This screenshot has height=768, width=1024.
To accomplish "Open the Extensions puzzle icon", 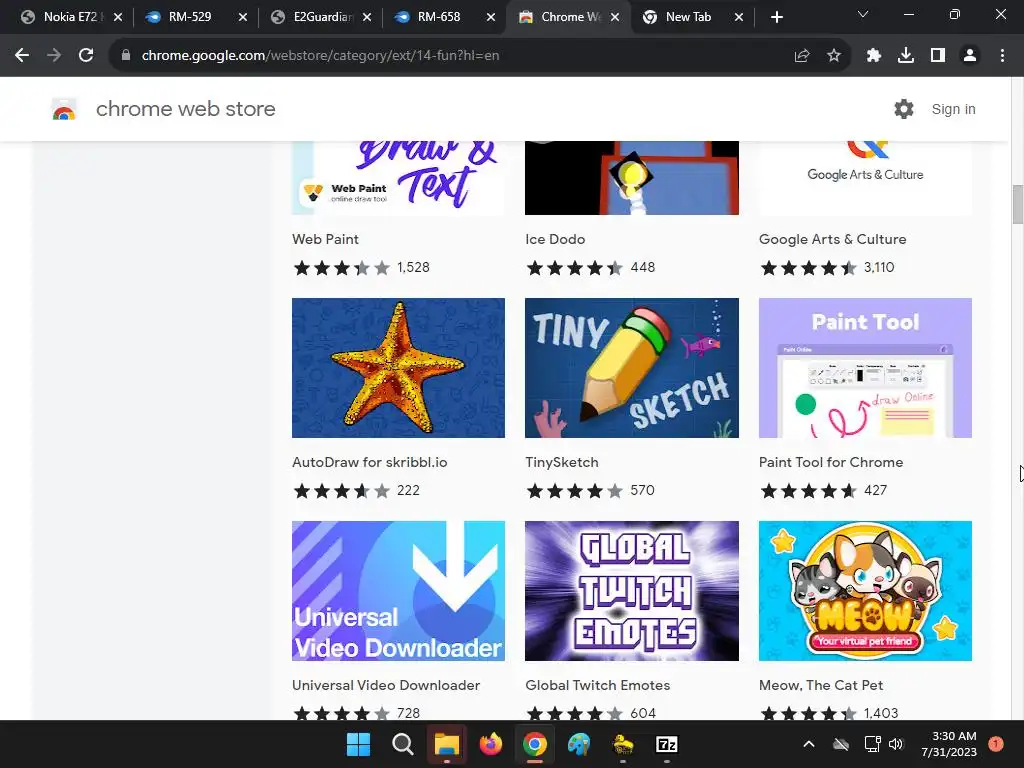I will [874, 56].
